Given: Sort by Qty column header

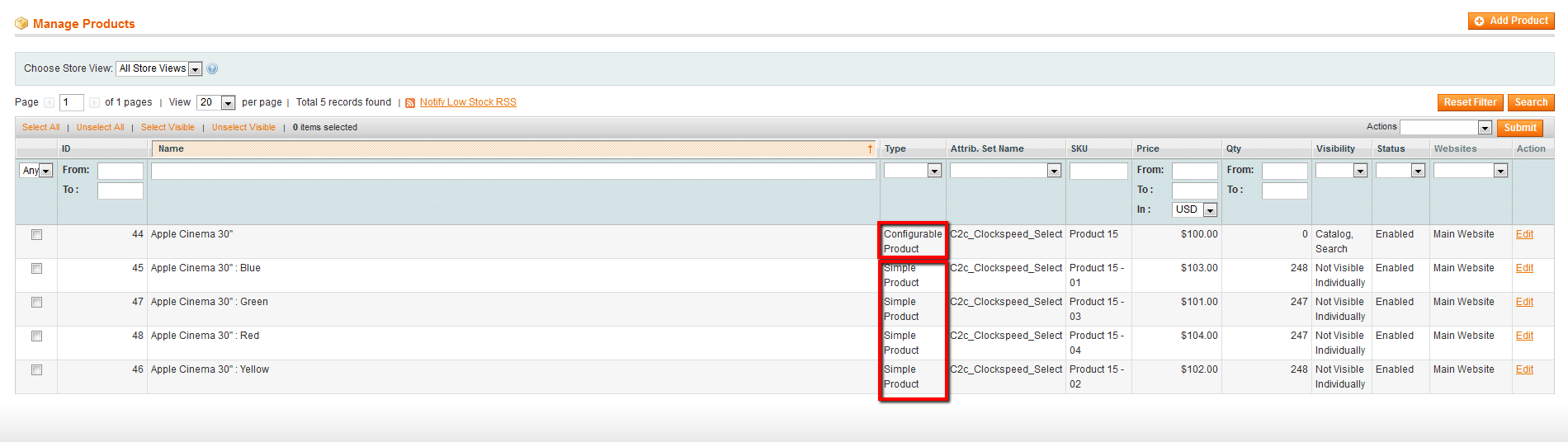Looking at the screenshot, I should click(x=1233, y=149).
